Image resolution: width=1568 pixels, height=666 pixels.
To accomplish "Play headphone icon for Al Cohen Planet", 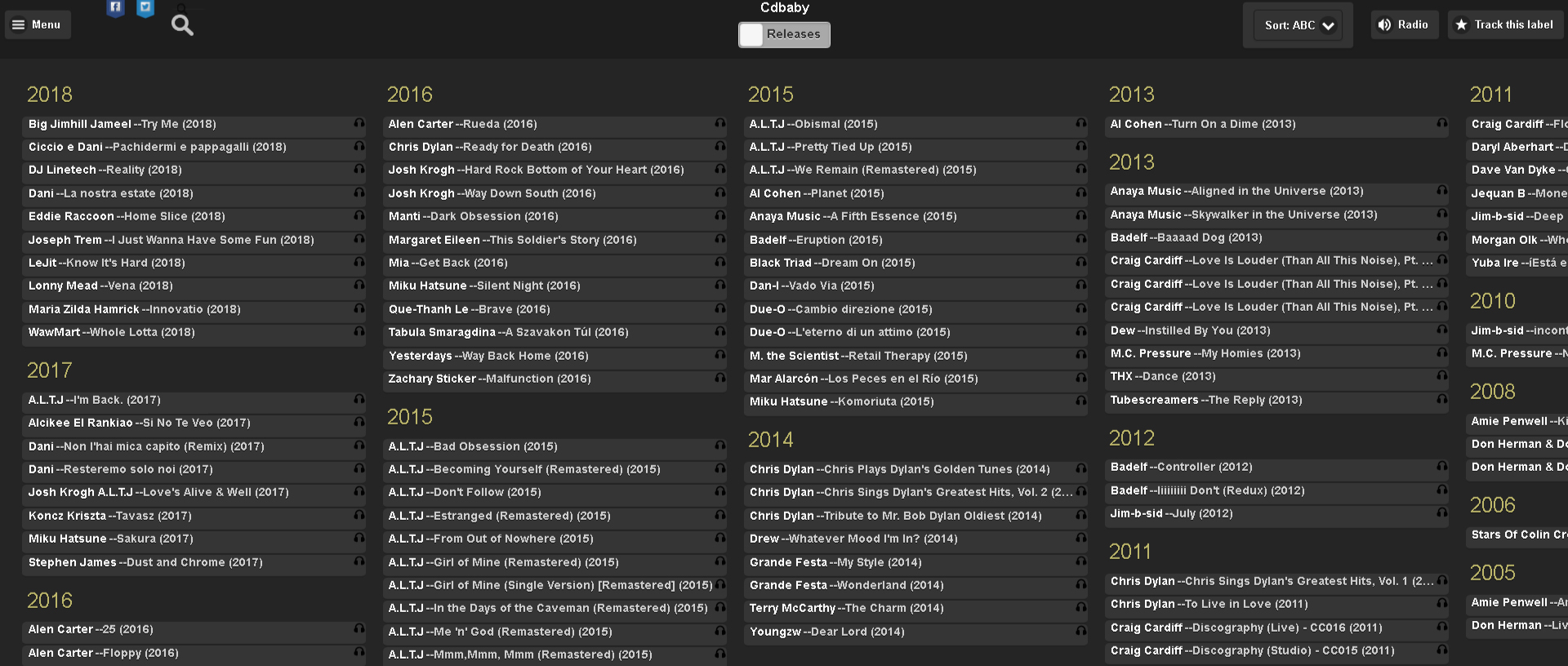I will pyautogui.click(x=1081, y=193).
